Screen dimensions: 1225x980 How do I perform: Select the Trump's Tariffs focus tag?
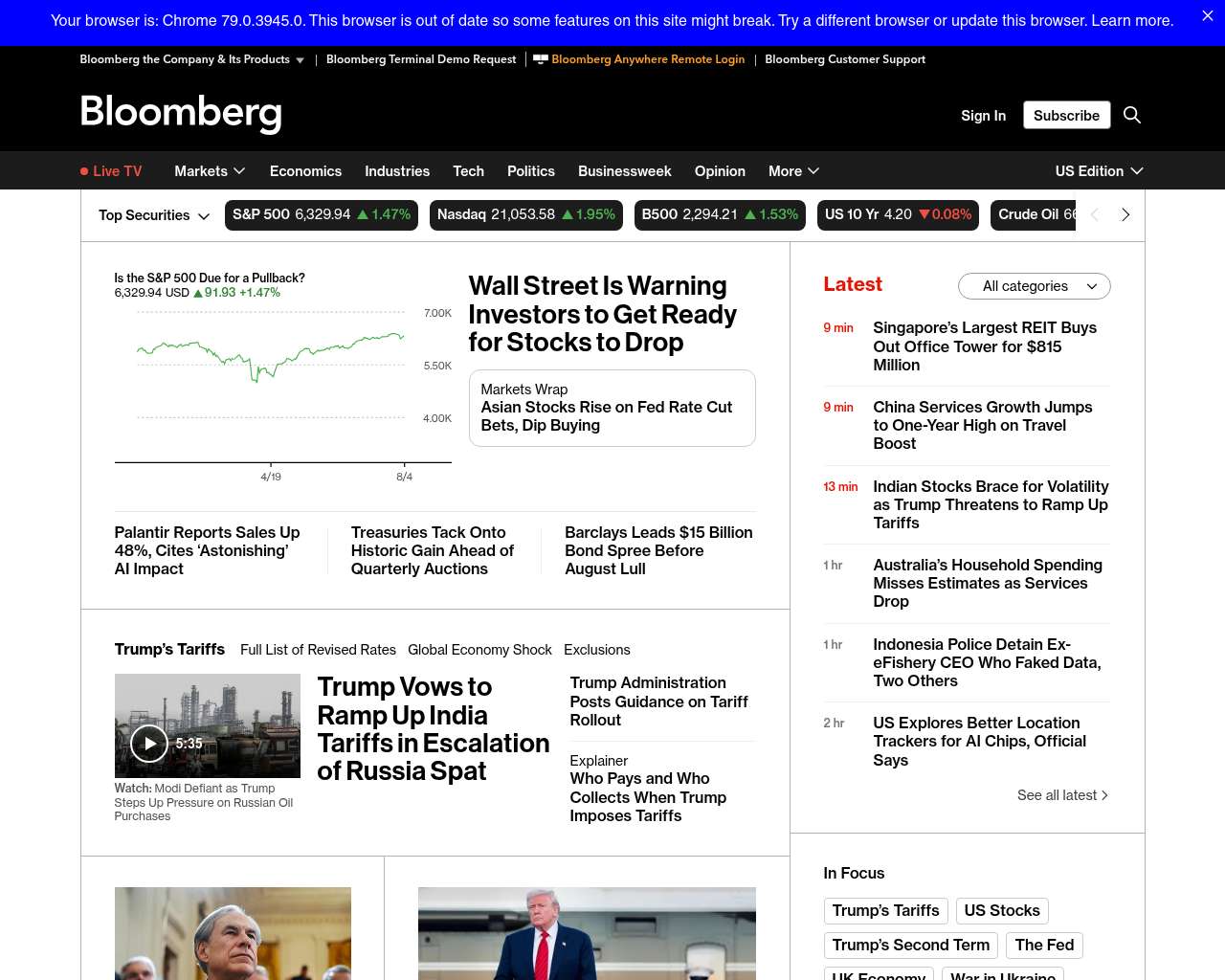click(885, 911)
